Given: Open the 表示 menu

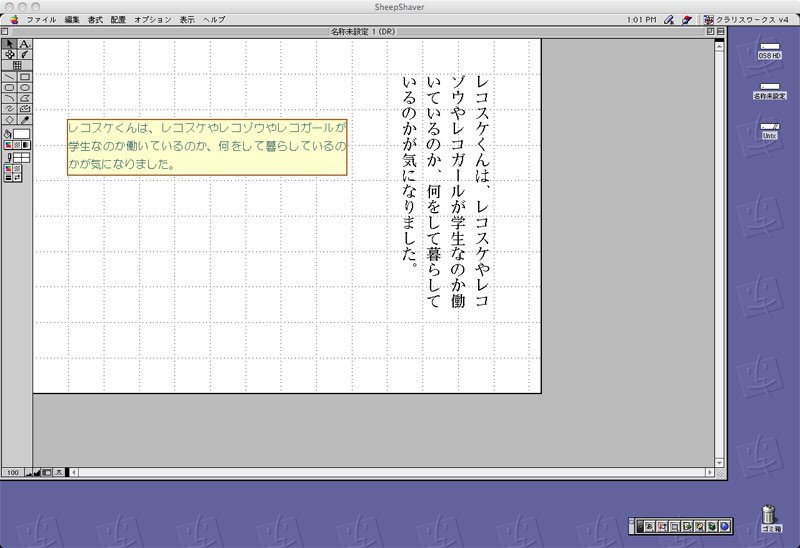Looking at the screenshot, I should point(187,19).
